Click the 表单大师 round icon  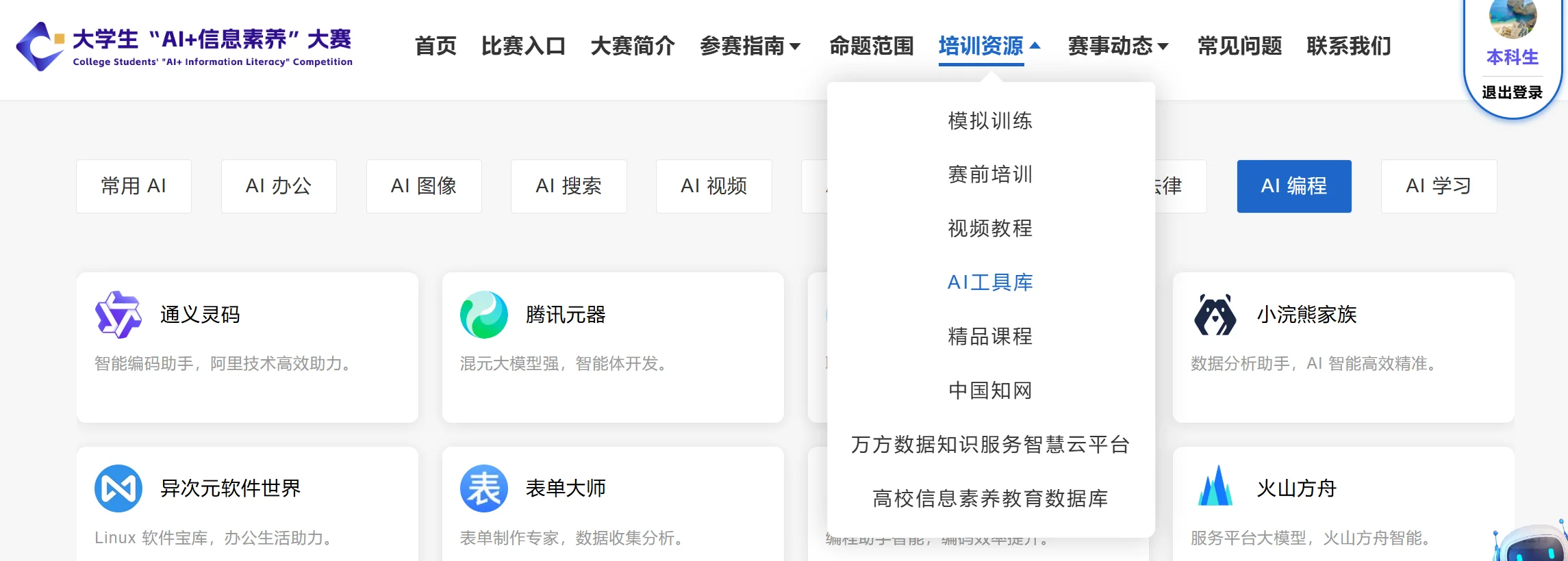[x=484, y=488]
